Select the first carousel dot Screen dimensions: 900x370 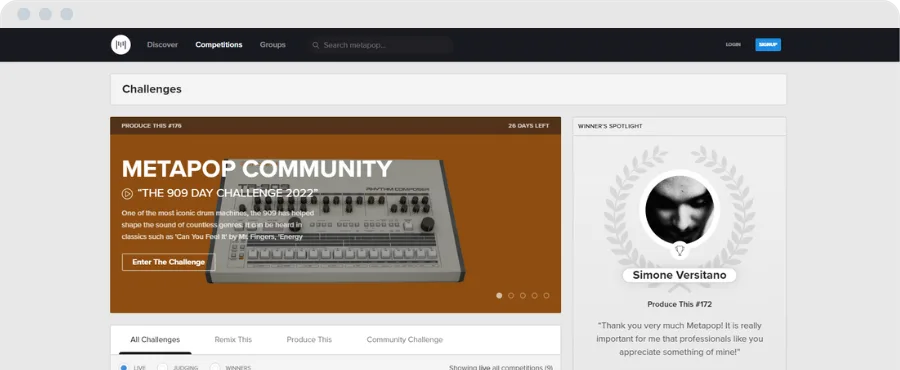pos(499,295)
